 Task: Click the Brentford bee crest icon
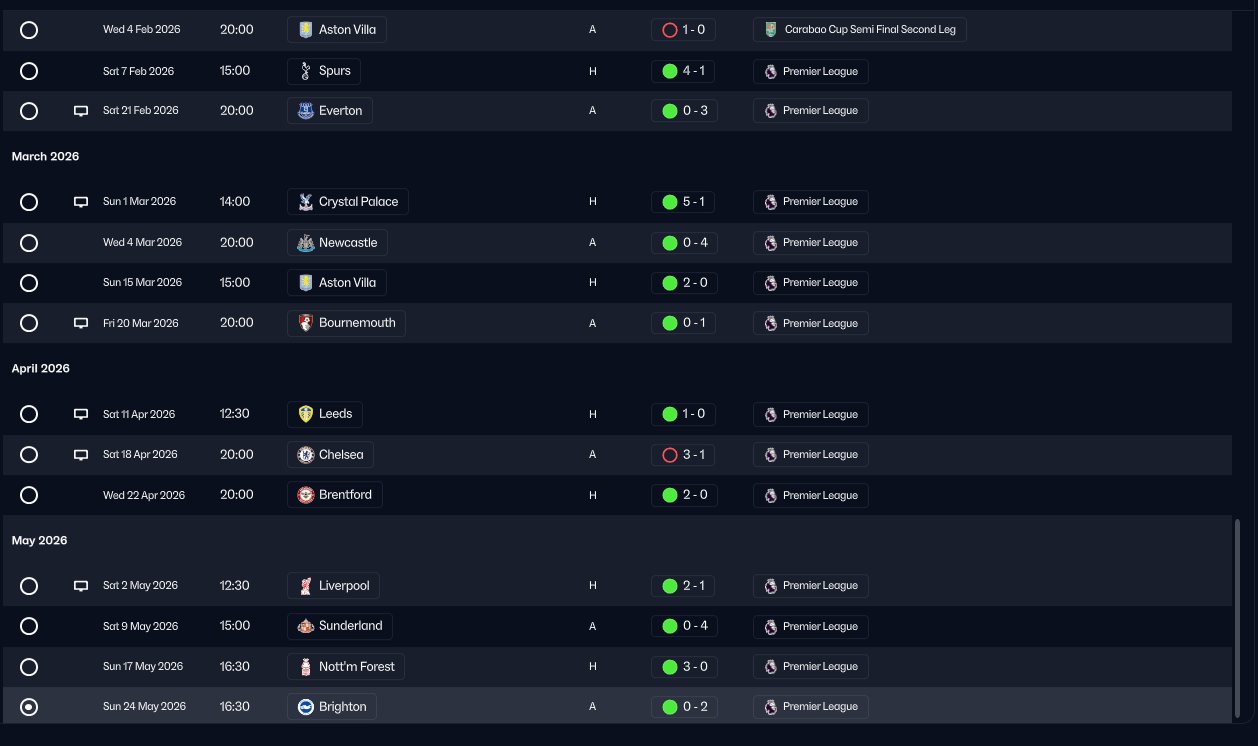(x=306, y=495)
